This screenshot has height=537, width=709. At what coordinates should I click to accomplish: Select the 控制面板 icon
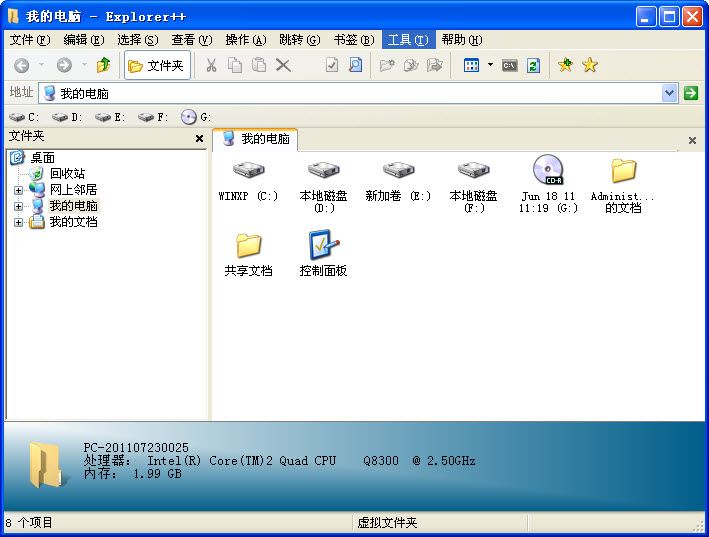click(x=323, y=245)
